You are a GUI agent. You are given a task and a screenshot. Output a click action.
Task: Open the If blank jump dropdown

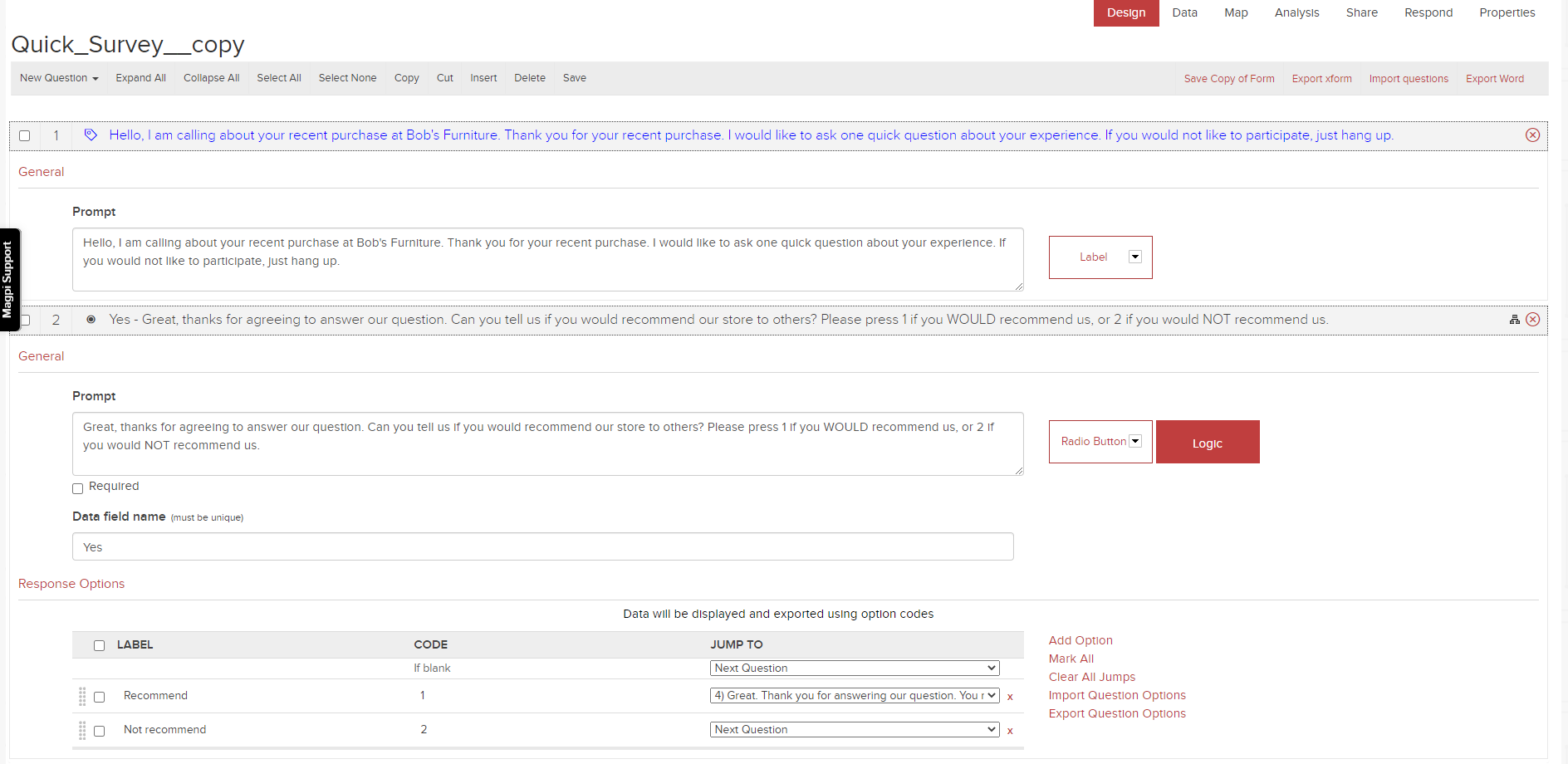tap(854, 668)
